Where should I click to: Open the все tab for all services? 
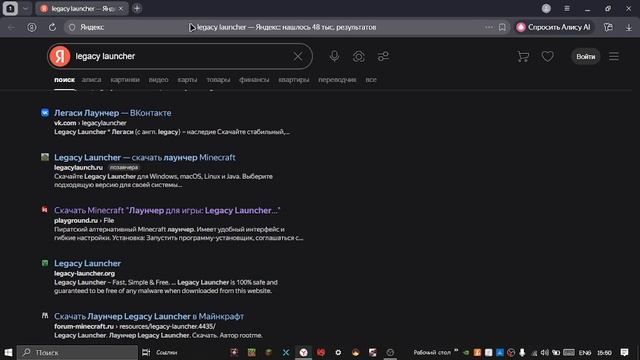pyautogui.click(x=371, y=80)
